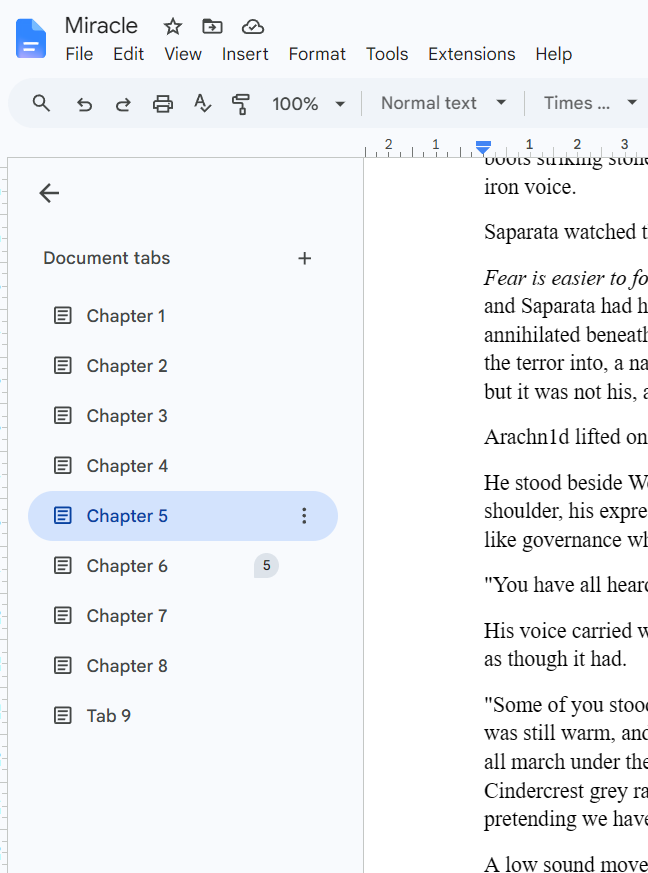This screenshot has width=648, height=873.
Task: Run spelling and grammar check
Action: pyautogui.click(x=202, y=104)
